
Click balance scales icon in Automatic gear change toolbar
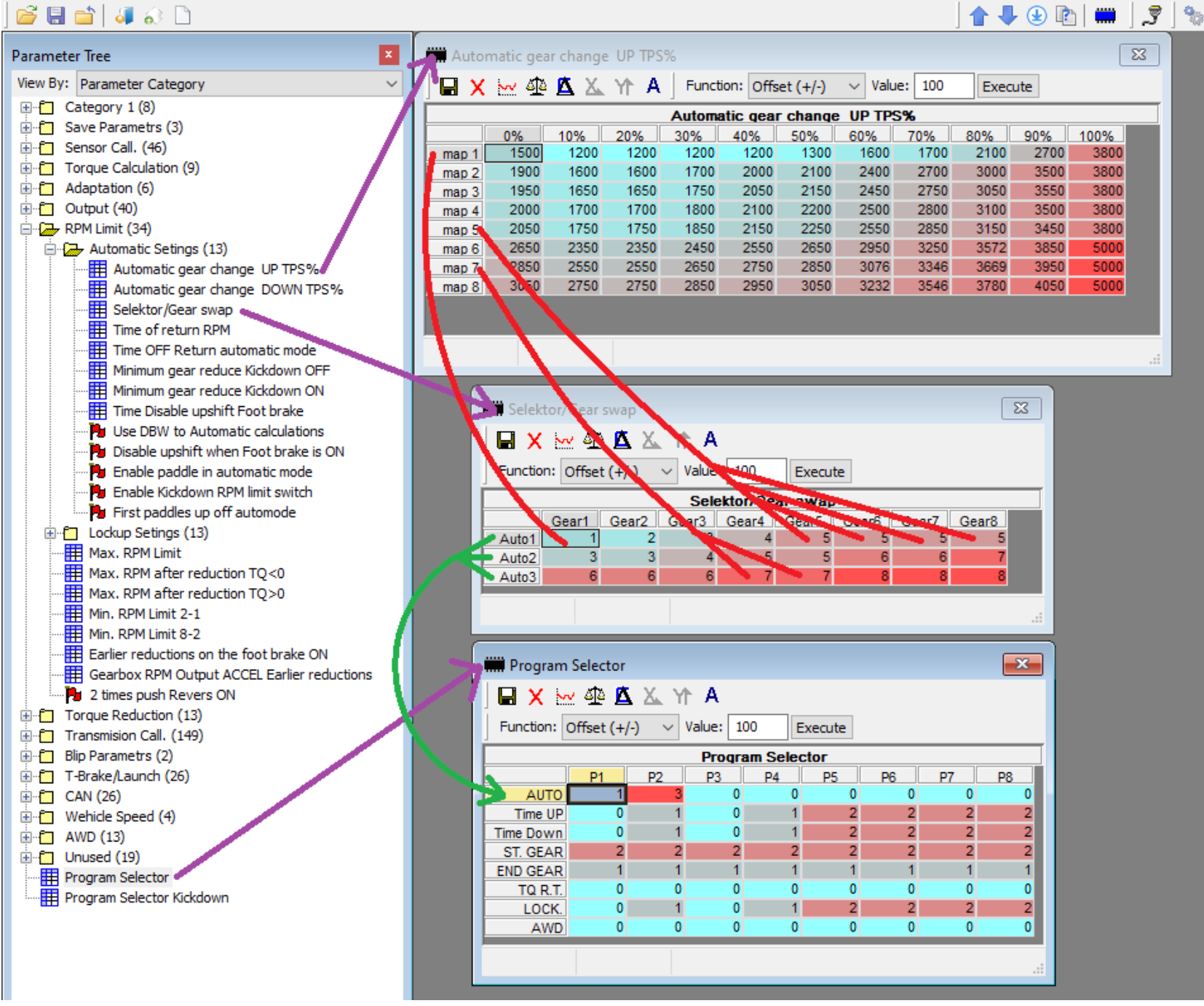pyautogui.click(x=536, y=87)
